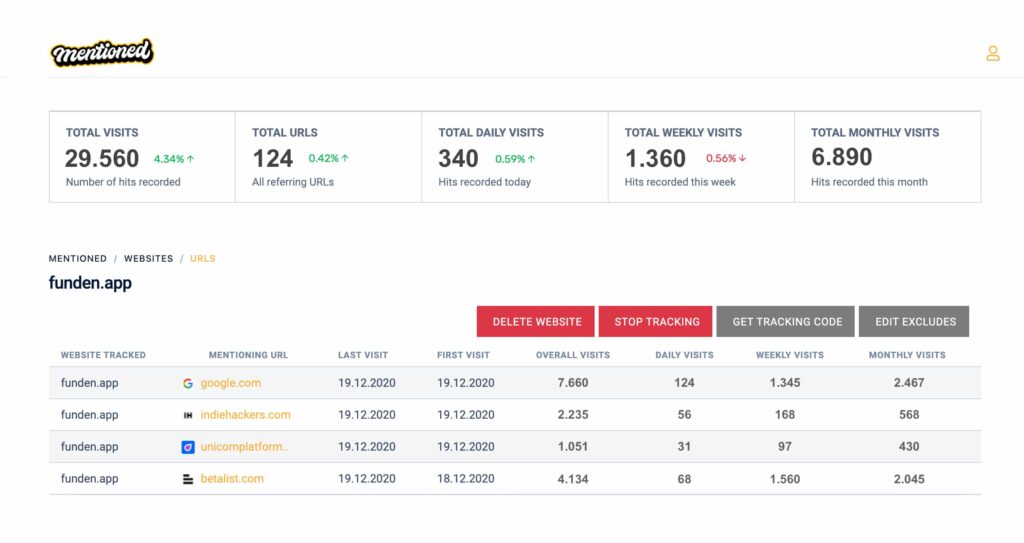This screenshot has width=1024, height=543.
Task: Open the betalist.com link
Action: (x=232, y=478)
